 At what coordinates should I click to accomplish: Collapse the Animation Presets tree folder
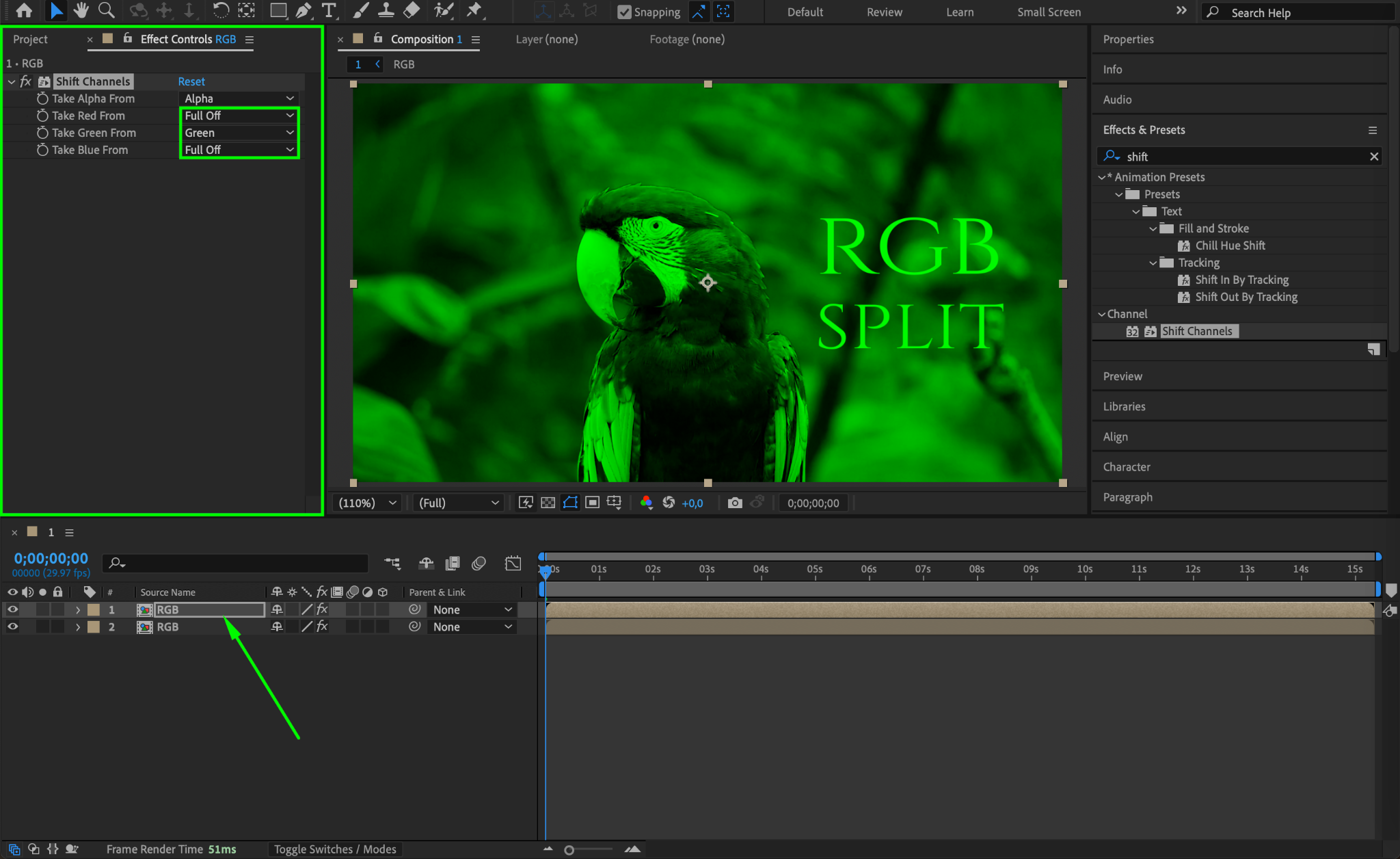click(x=1101, y=177)
